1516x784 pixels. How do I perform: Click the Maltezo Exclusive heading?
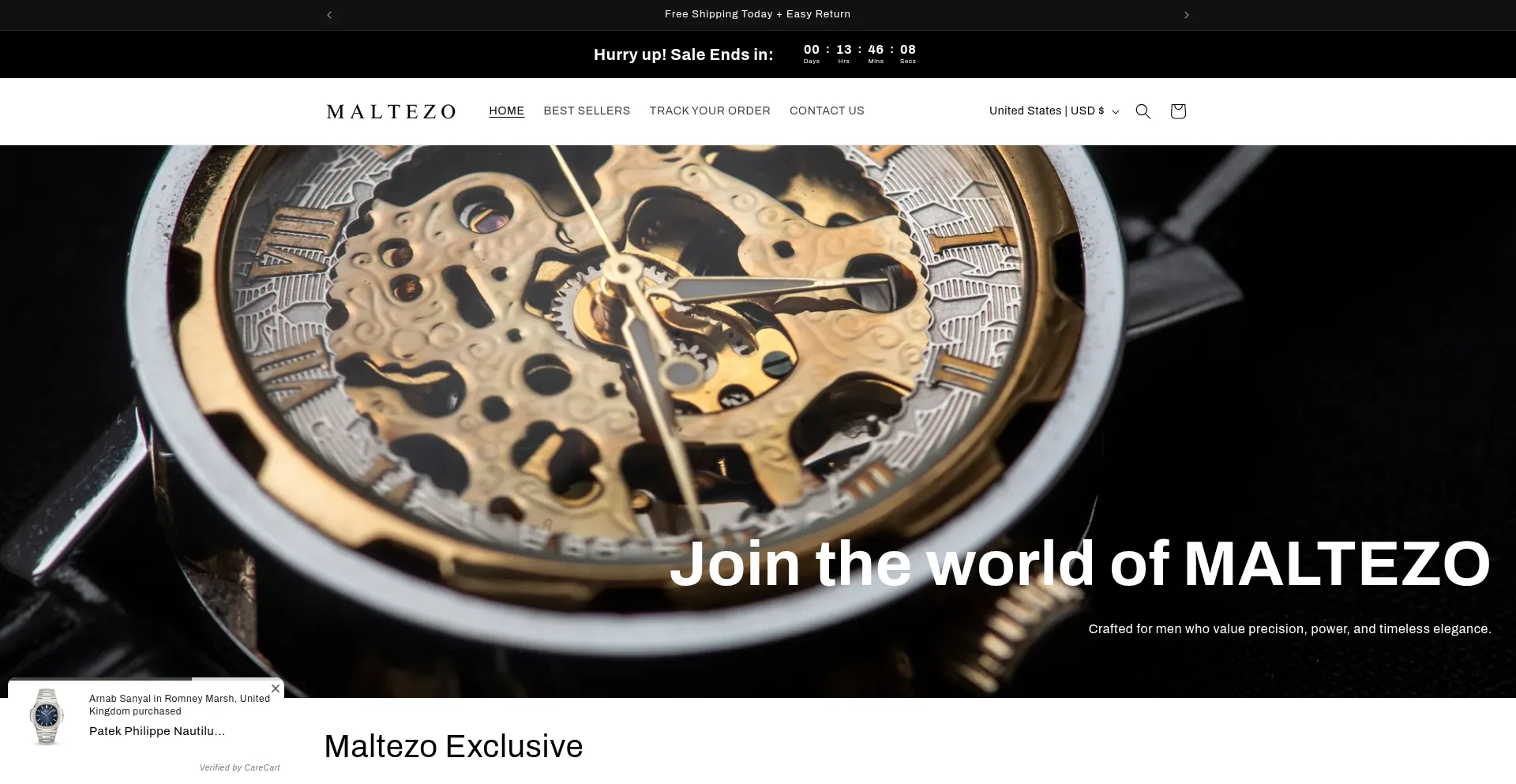point(453,746)
